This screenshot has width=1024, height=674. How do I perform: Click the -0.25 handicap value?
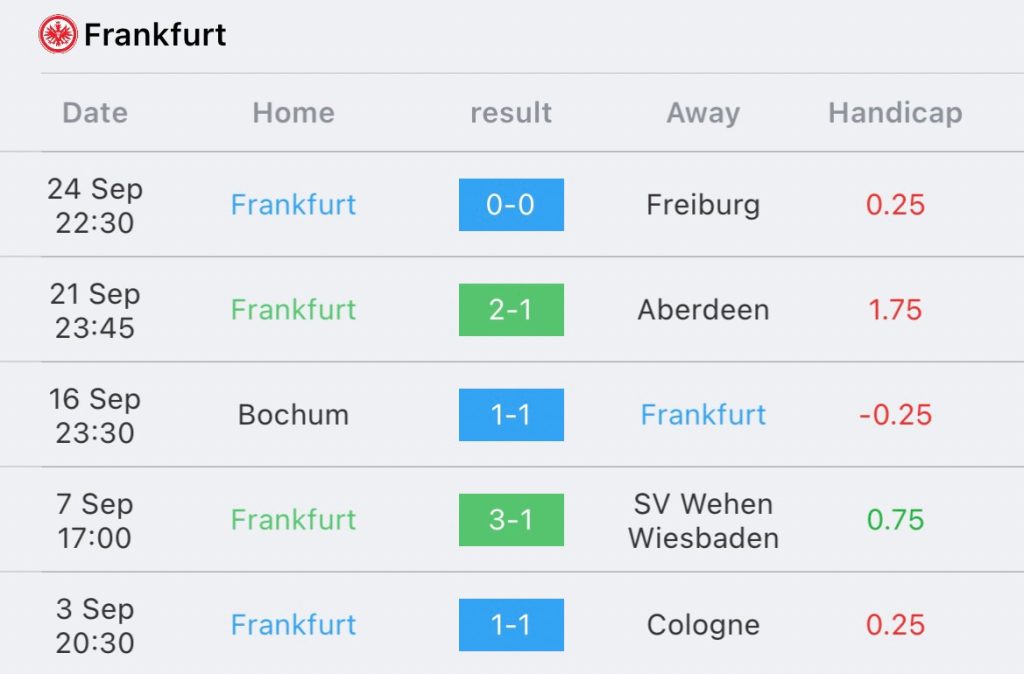[x=895, y=415]
